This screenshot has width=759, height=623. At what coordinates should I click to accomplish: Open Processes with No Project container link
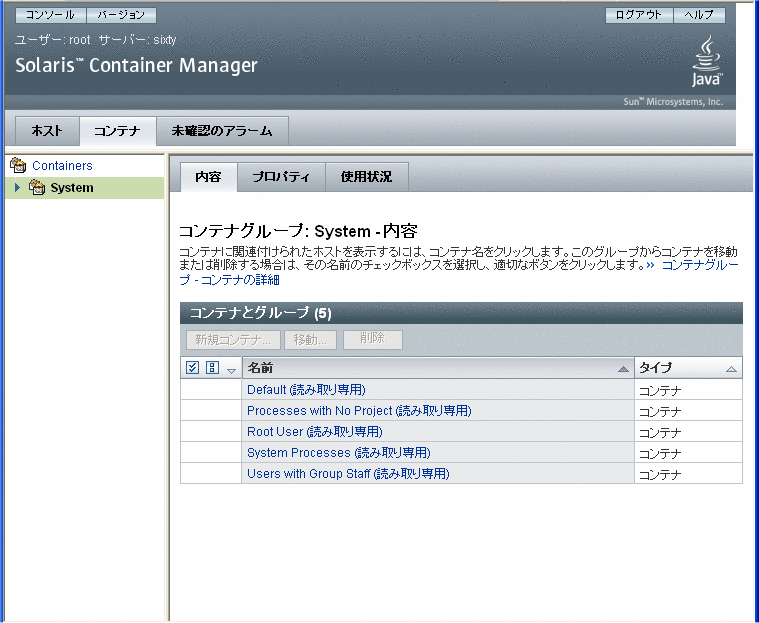(359, 410)
